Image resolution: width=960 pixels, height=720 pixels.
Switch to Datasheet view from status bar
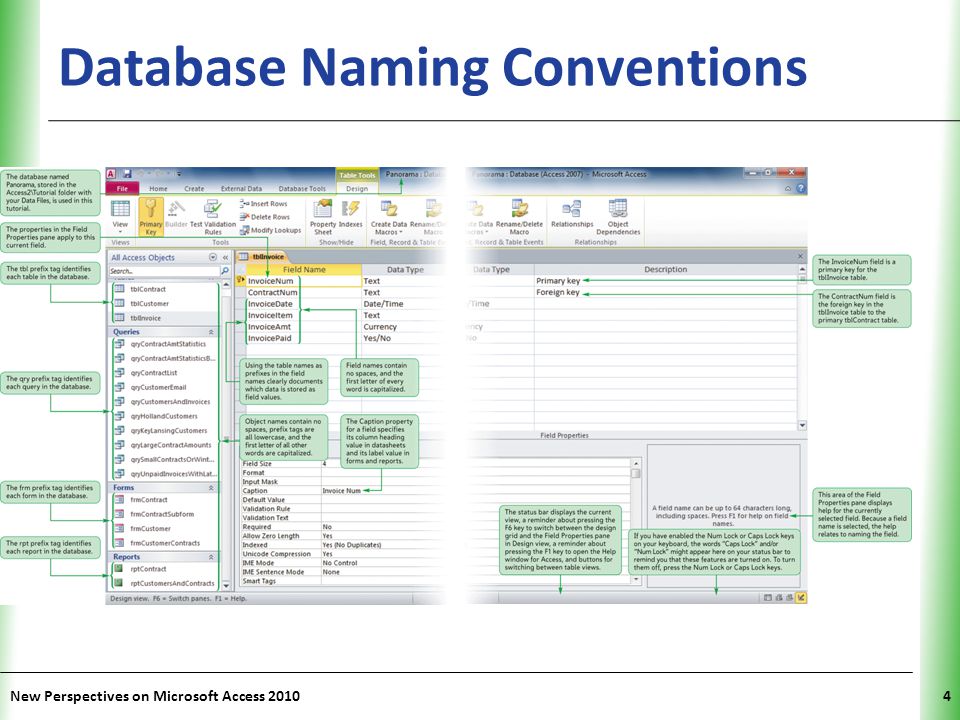(x=768, y=598)
